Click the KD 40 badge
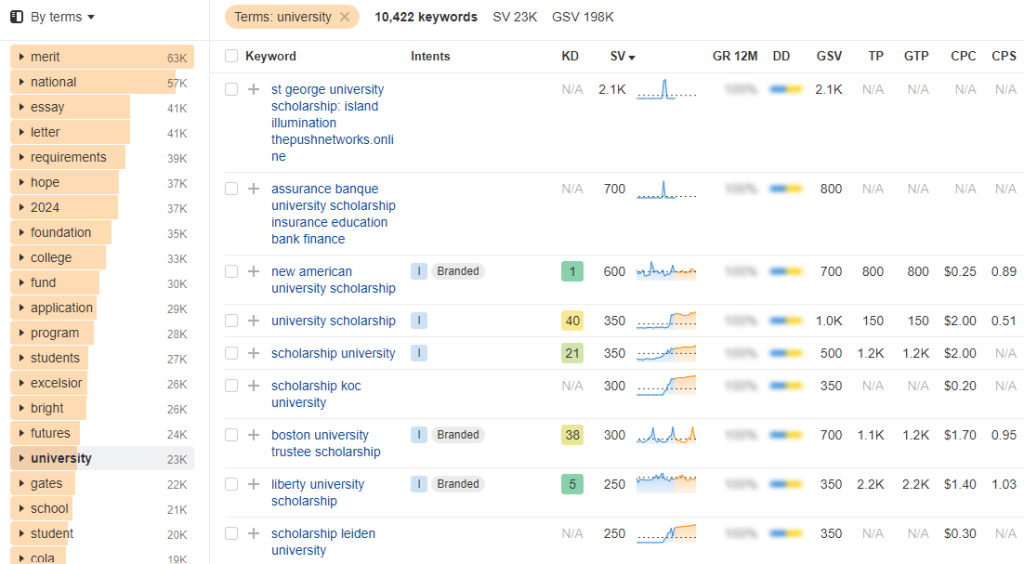This screenshot has height=564, width=1024. [572, 321]
